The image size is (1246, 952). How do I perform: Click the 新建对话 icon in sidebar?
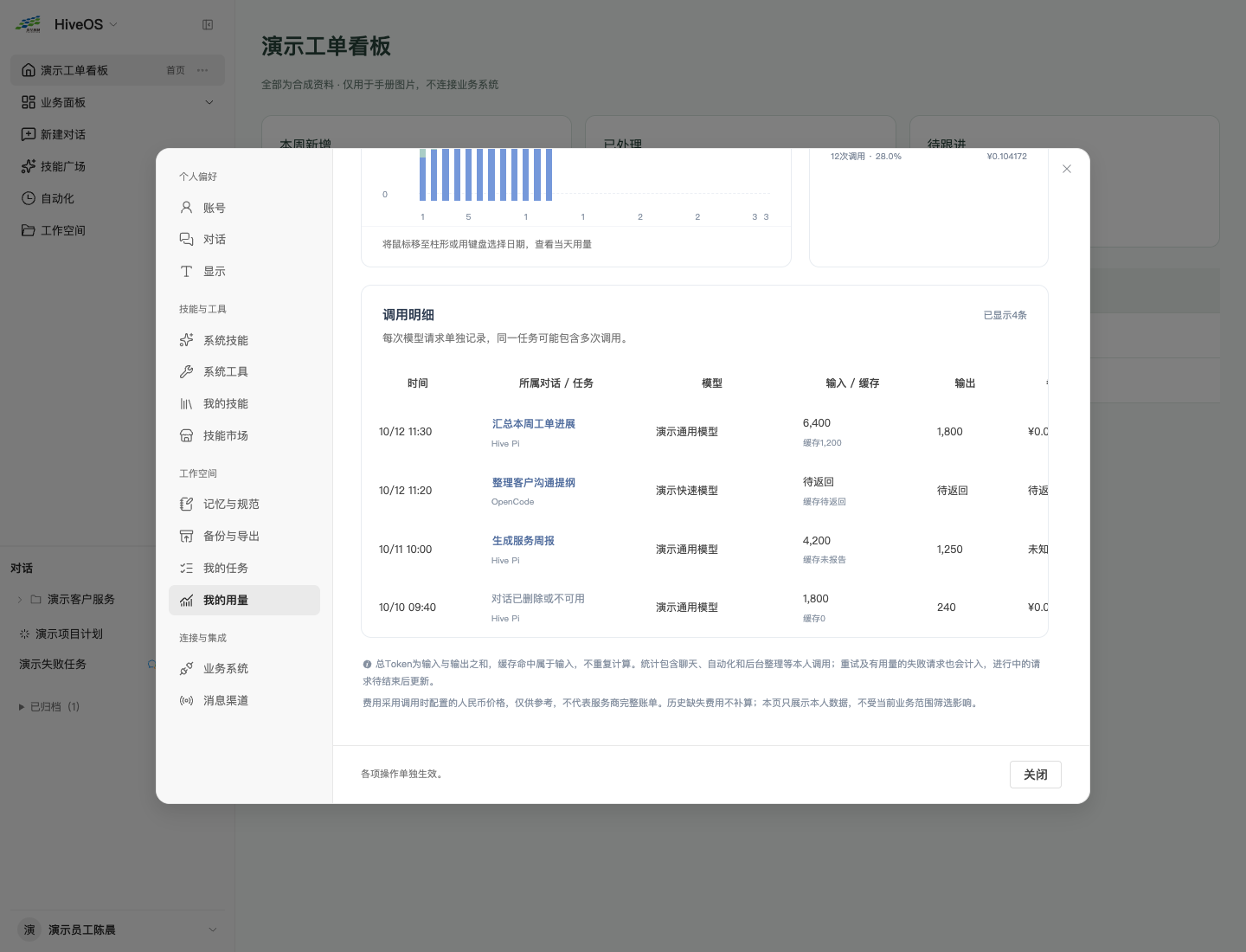(29, 134)
